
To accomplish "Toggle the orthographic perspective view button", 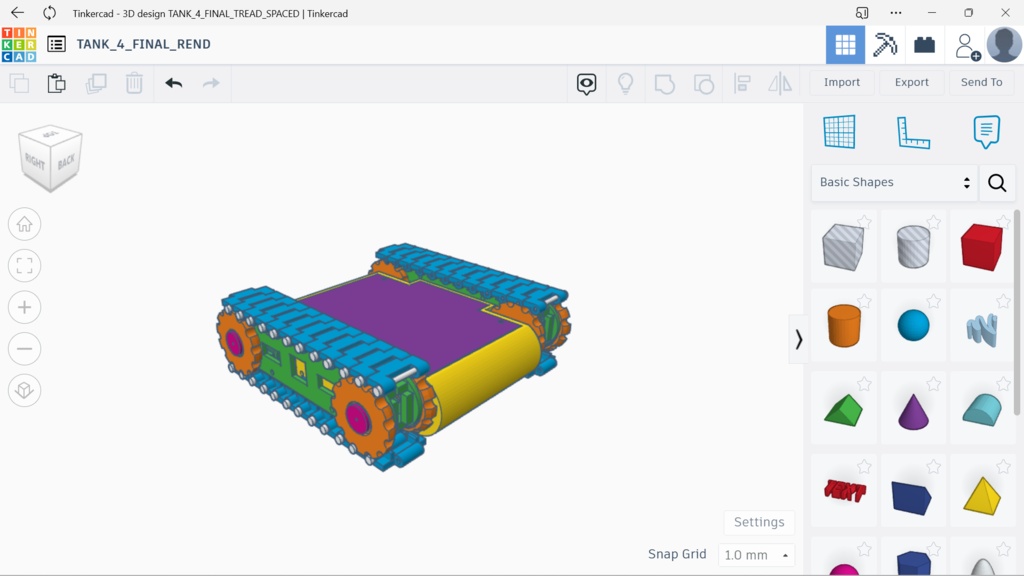I will (x=24, y=391).
